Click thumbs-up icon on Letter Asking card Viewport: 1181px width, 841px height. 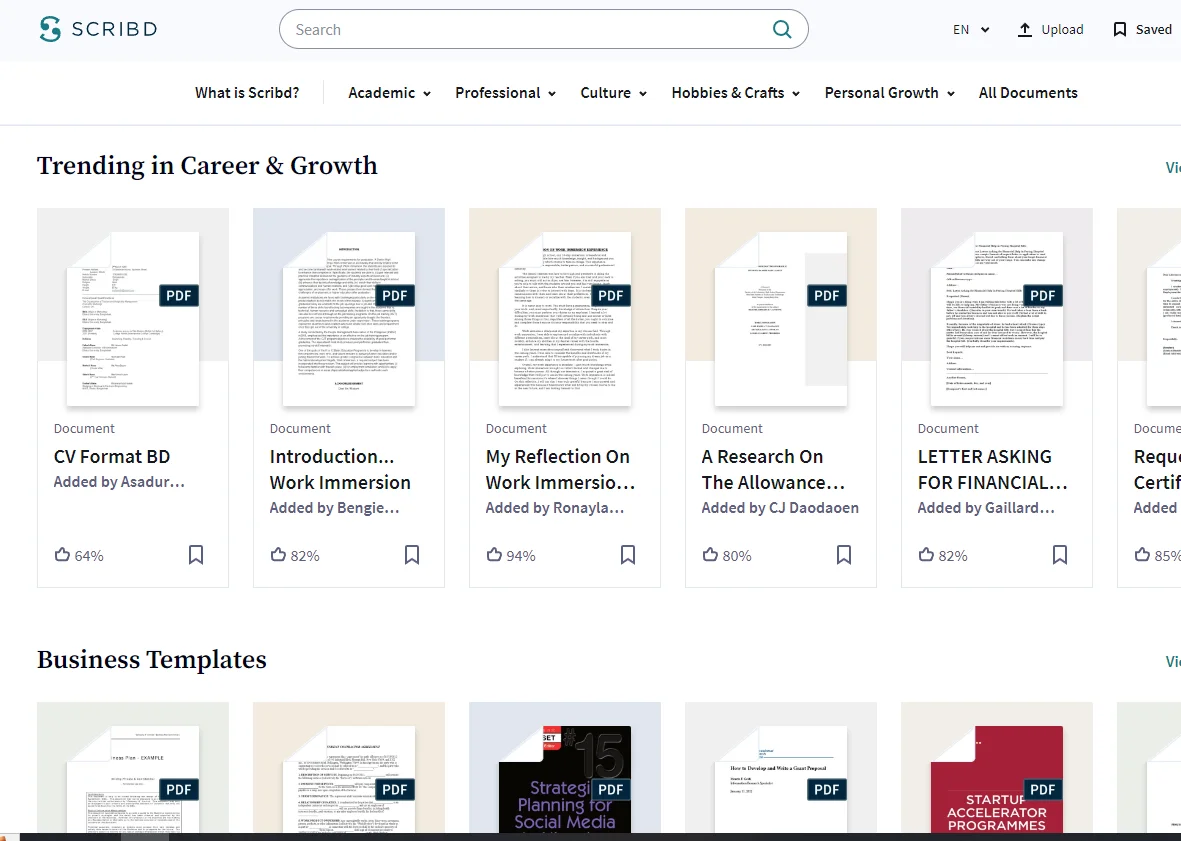tap(926, 555)
